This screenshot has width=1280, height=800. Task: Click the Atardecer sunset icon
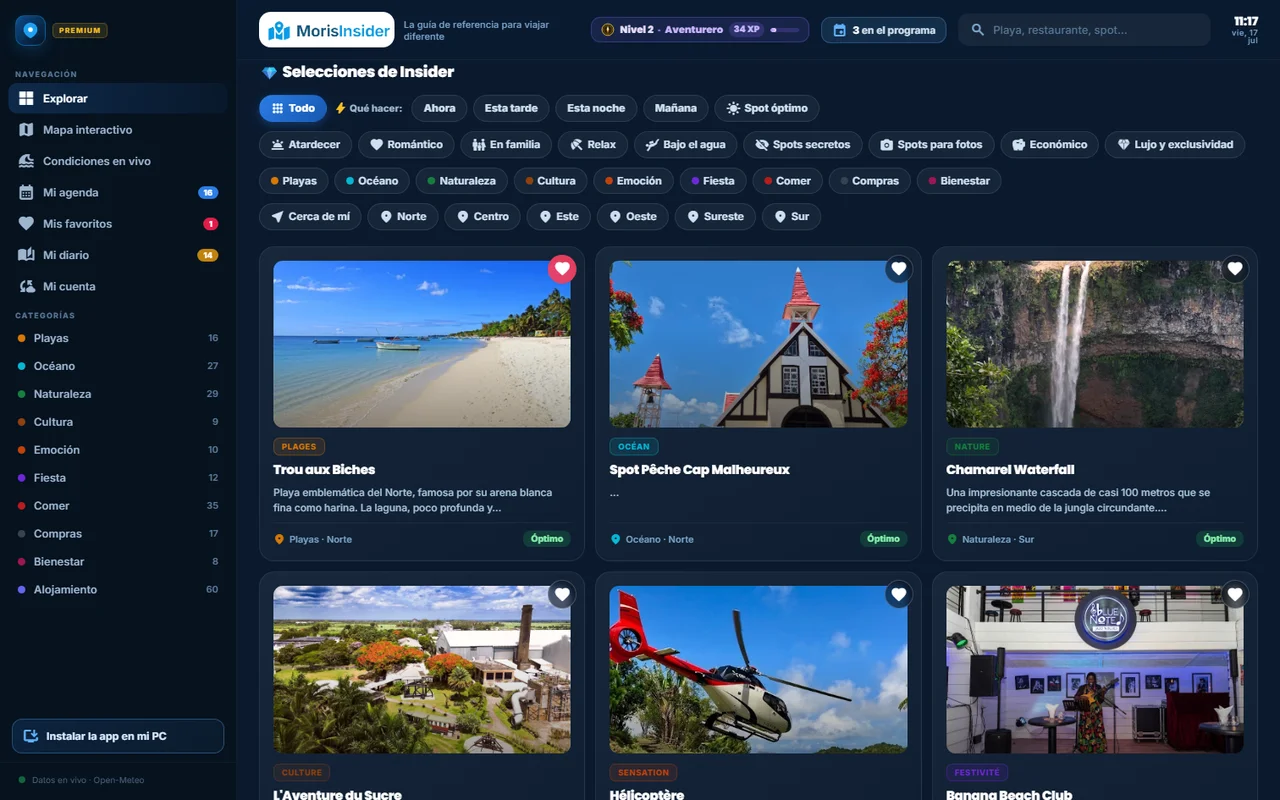tap(276, 145)
